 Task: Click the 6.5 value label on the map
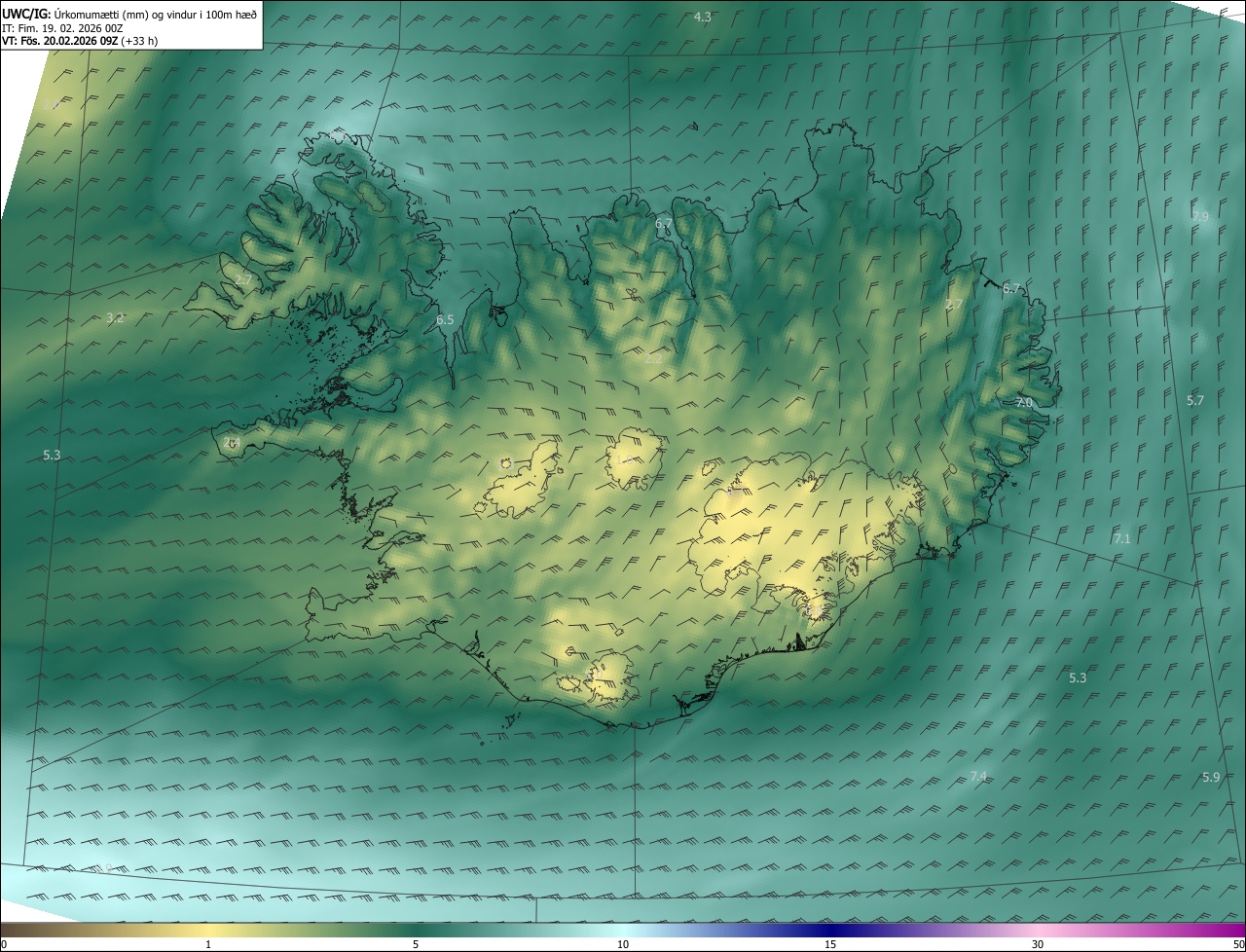[x=445, y=319]
